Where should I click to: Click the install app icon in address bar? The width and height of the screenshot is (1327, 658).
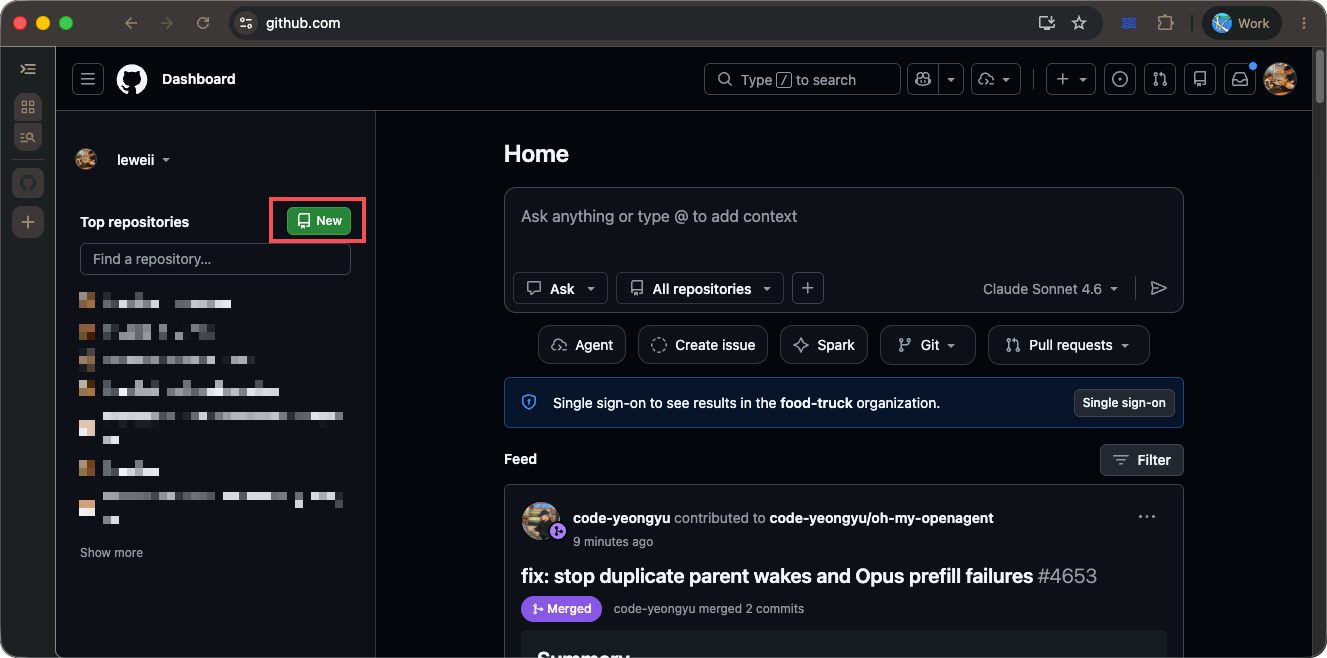tap(1047, 23)
